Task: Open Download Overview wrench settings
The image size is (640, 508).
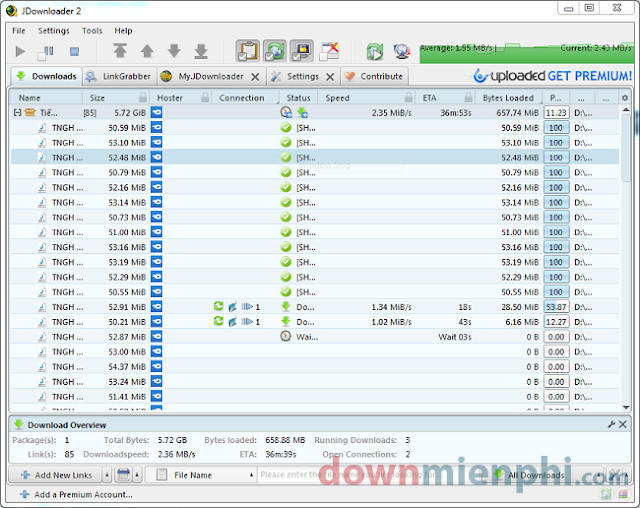Action: 611,424
